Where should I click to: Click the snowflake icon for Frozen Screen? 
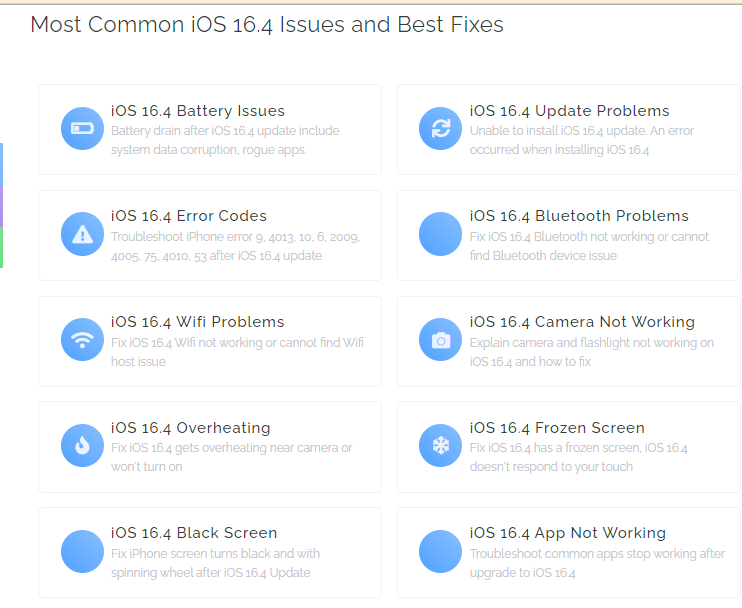(x=441, y=446)
